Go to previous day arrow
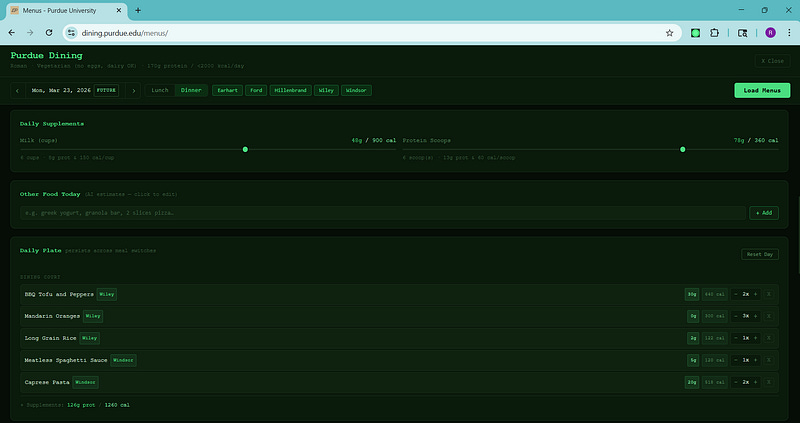 click(x=17, y=90)
